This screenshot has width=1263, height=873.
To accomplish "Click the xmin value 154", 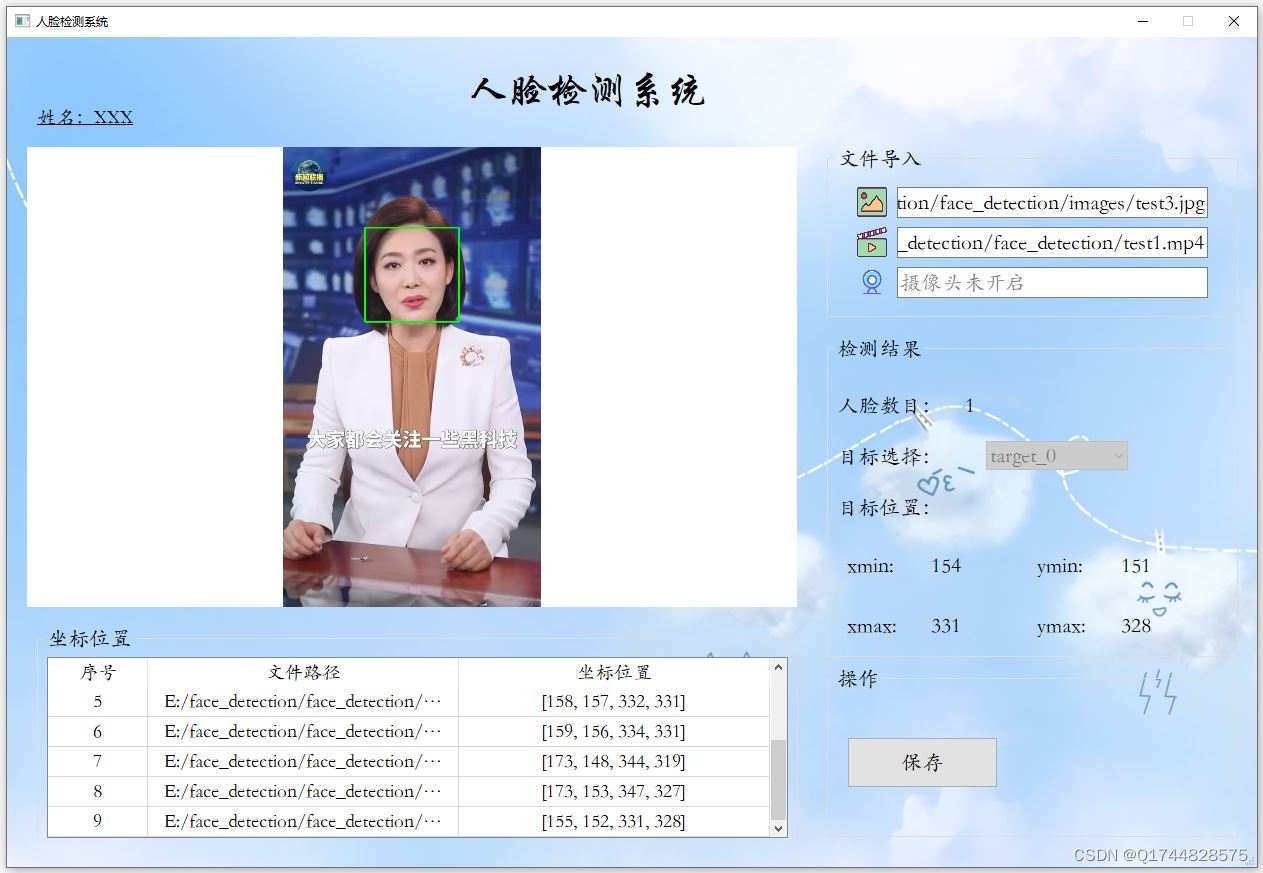I will pos(945,566).
